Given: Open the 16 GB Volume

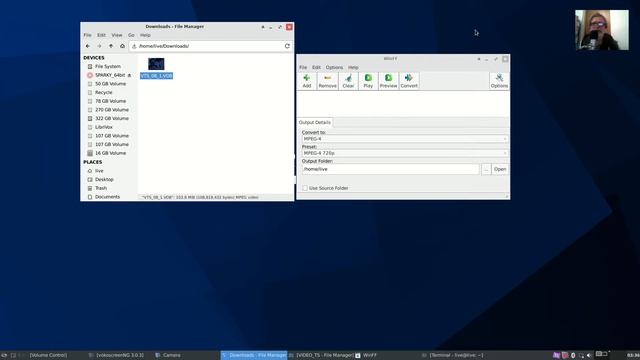Looking at the screenshot, I should [110, 153].
